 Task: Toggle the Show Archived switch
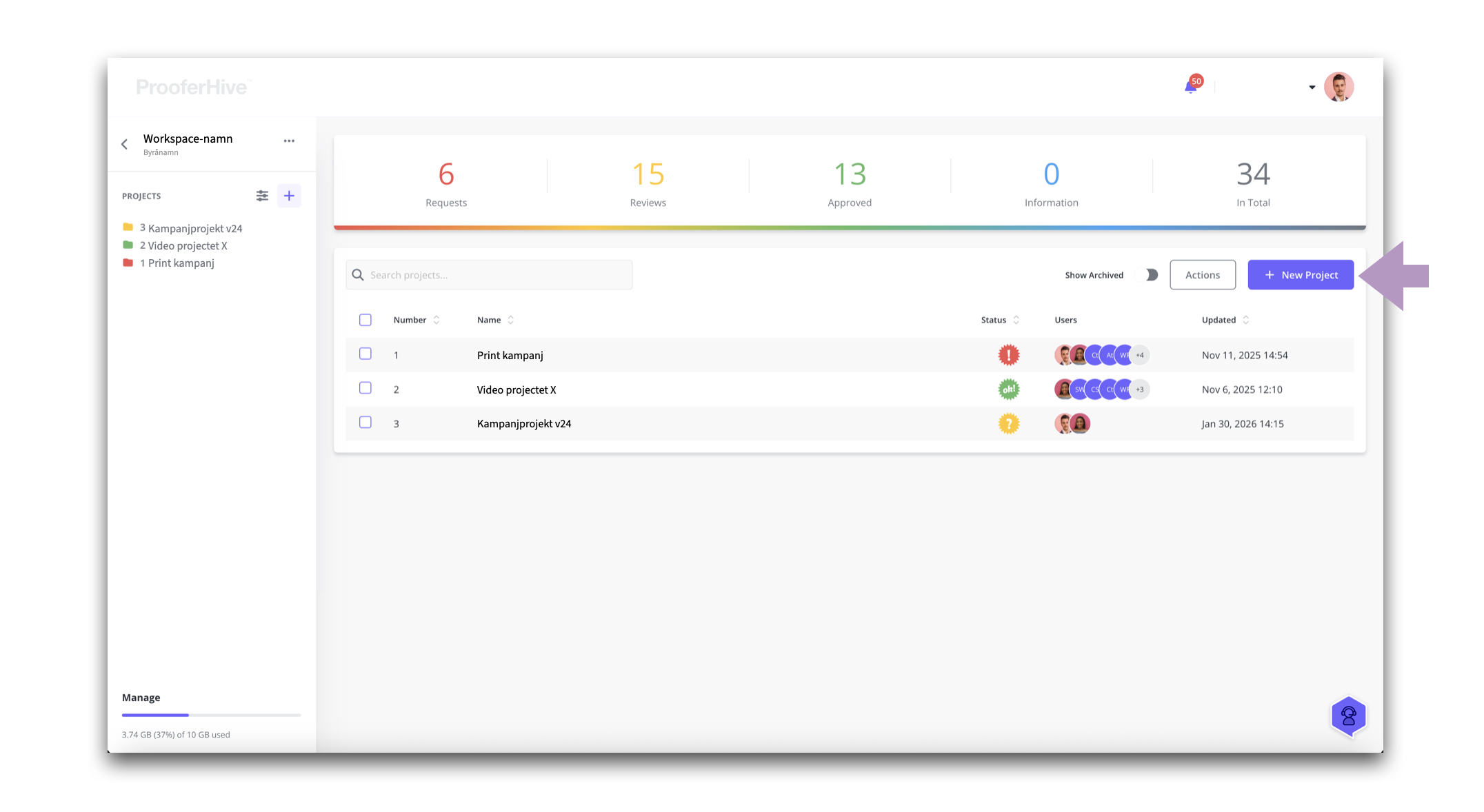coord(1150,275)
